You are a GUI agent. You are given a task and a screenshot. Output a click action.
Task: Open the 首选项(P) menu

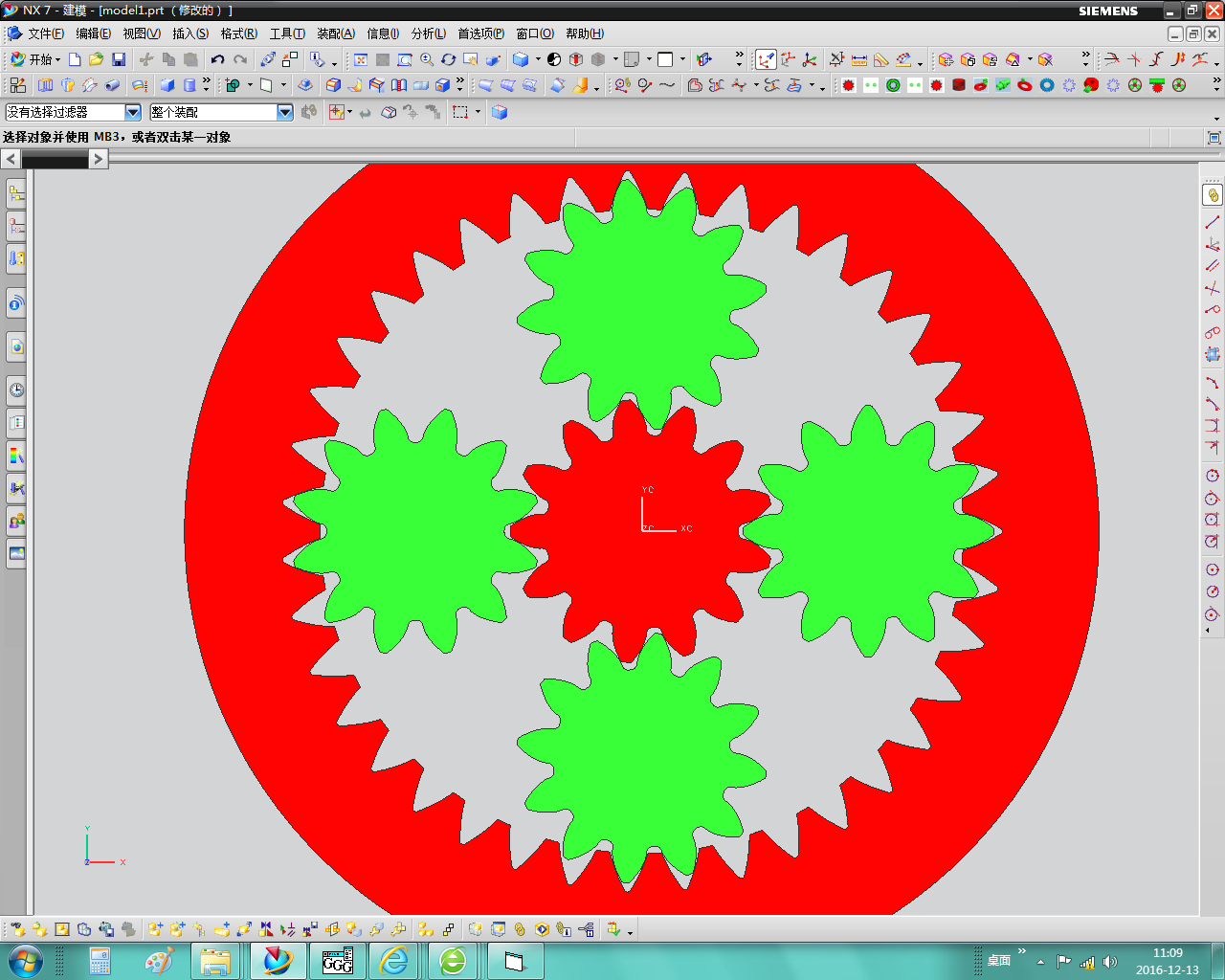point(480,33)
